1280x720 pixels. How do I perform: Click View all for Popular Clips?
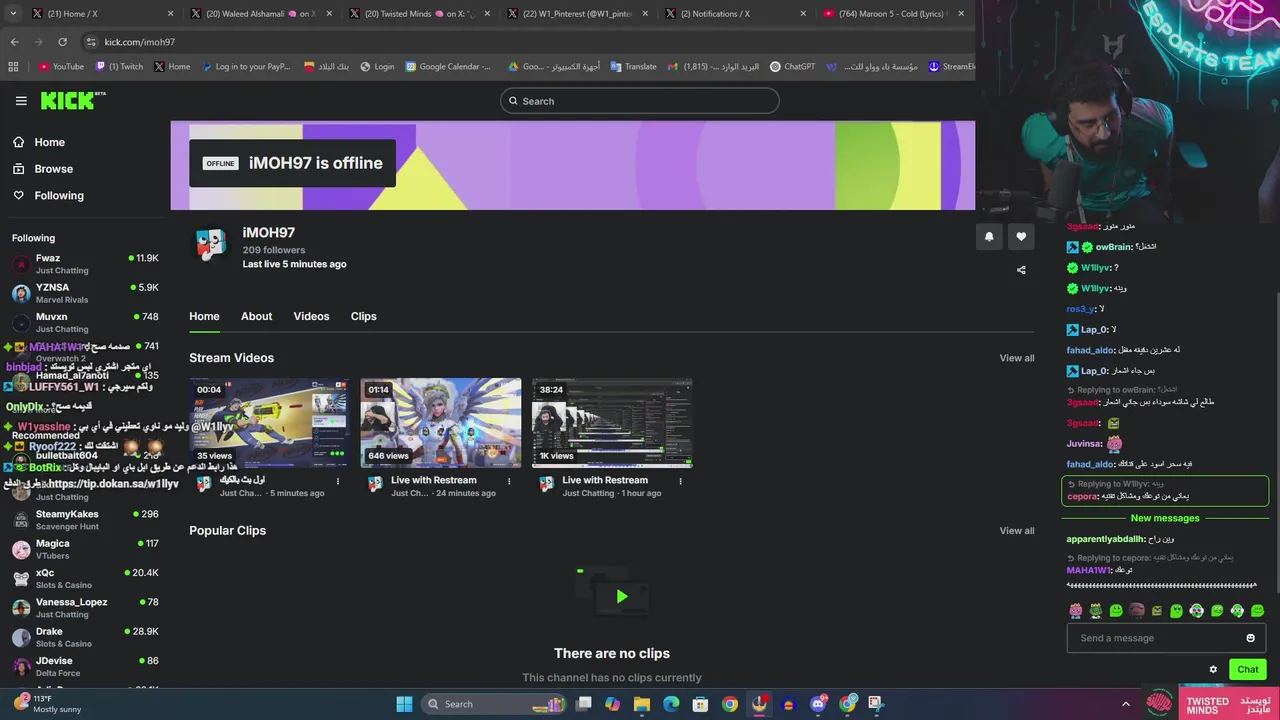(x=1016, y=531)
